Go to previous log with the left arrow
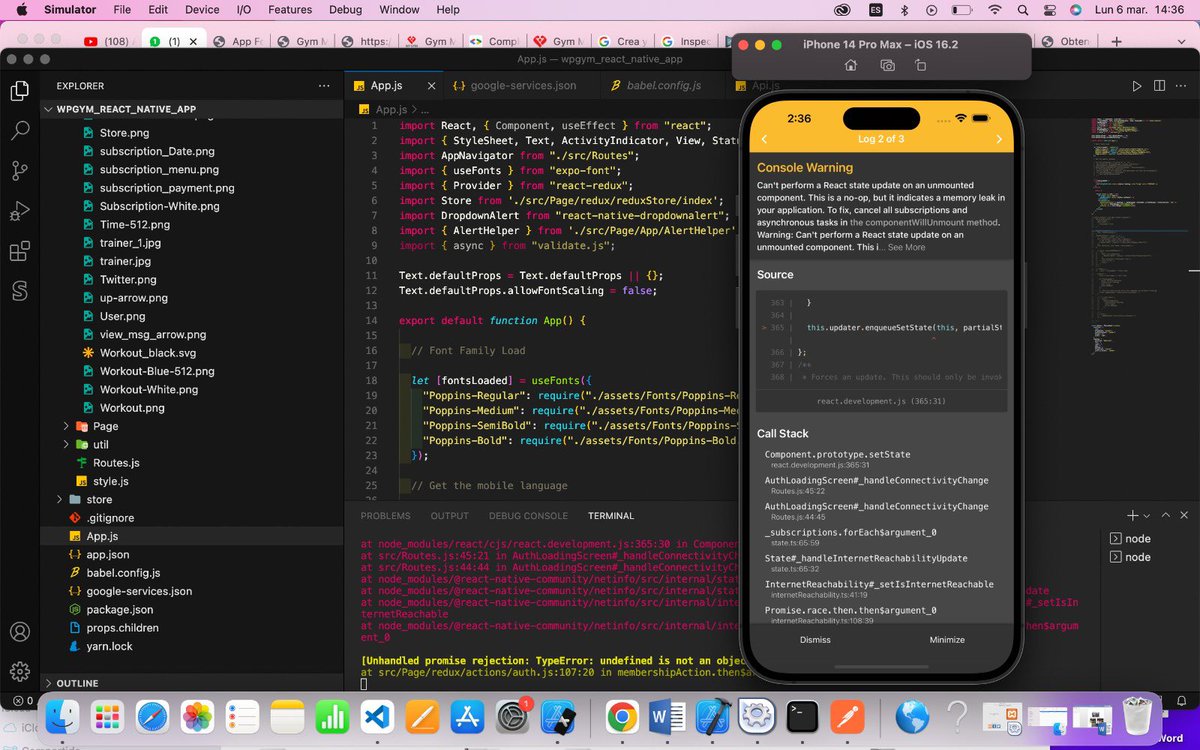The image size is (1200, 750). (765, 139)
